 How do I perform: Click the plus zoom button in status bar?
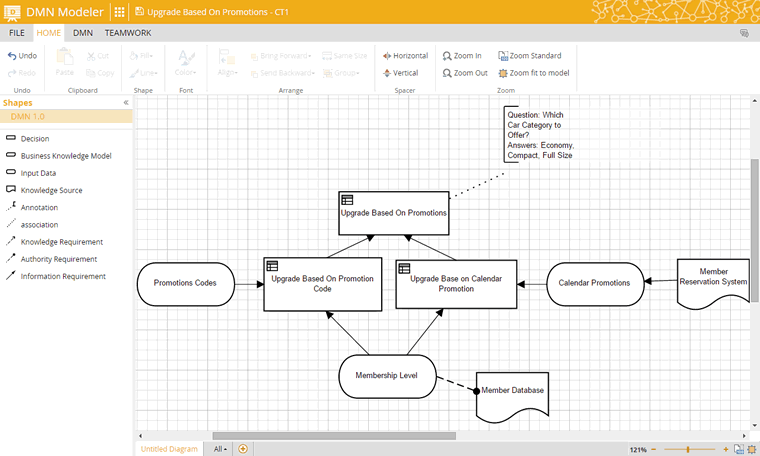click(726, 450)
